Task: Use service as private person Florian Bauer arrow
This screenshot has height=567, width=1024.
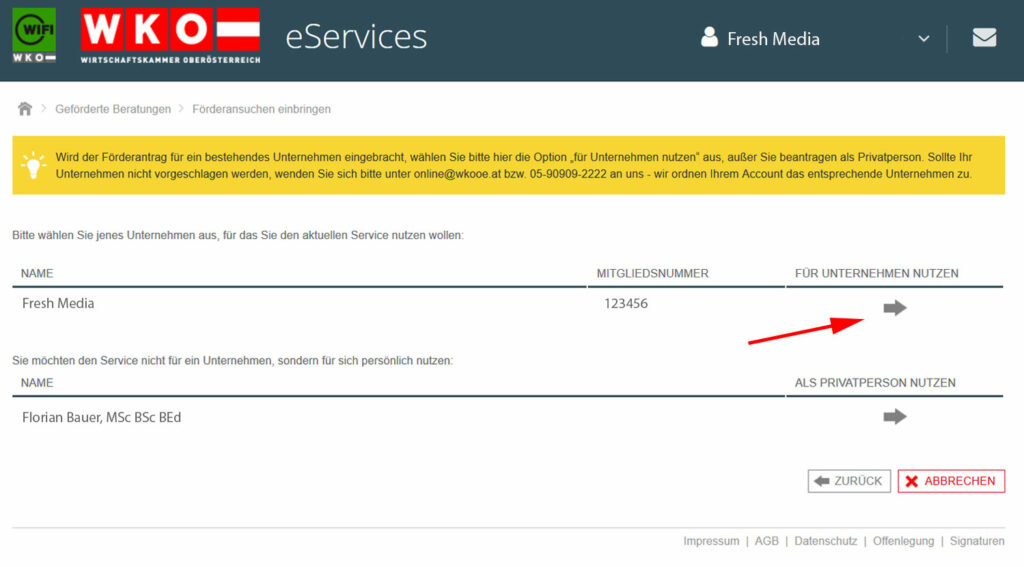Action: (895, 417)
